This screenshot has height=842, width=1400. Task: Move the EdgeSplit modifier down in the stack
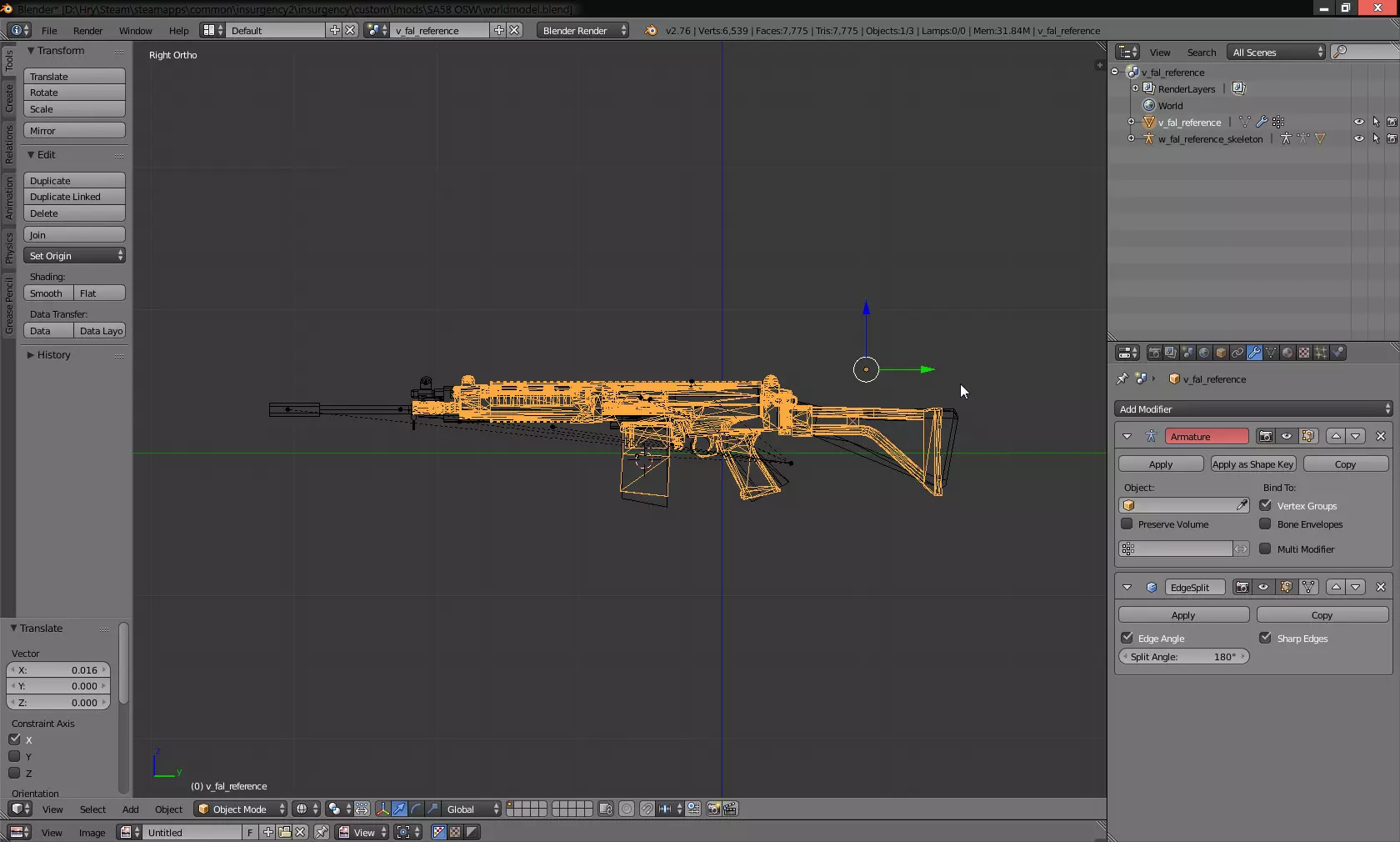pos(1356,587)
